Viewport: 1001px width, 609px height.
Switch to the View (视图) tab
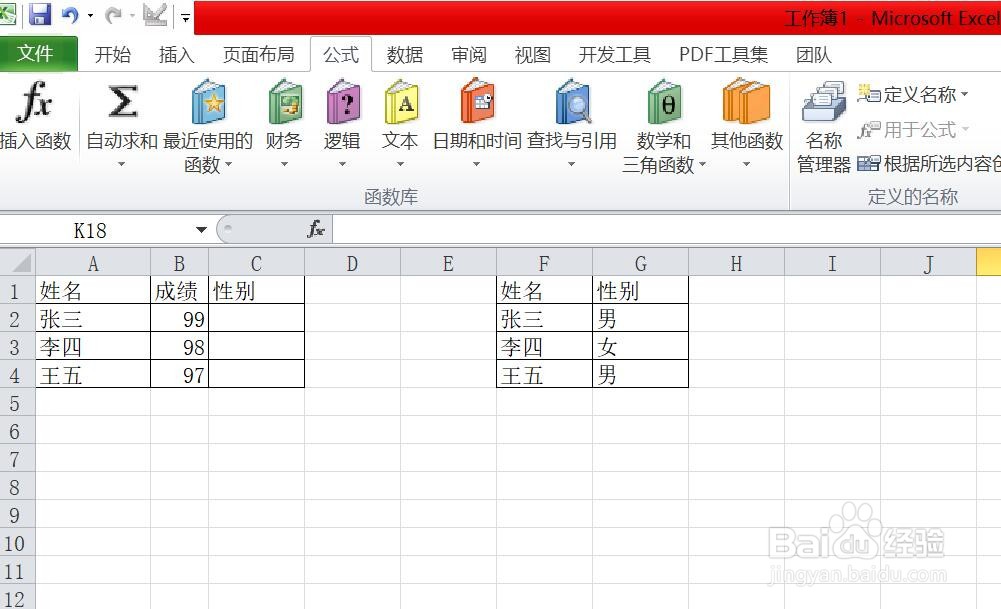pyautogui.click(x=532, y=55)
